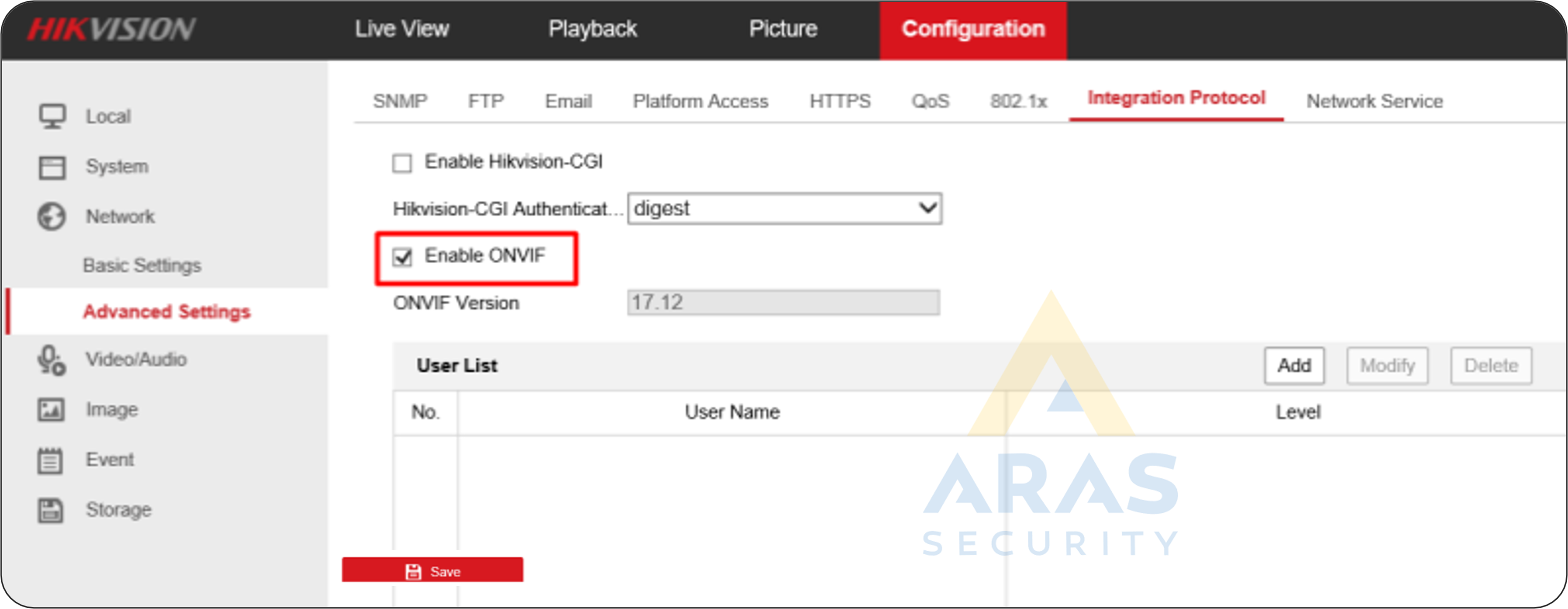The height and width of the screenshot is (609, 1568).
Task: Click the Video/Audio microphone icon
Action: 51,360
